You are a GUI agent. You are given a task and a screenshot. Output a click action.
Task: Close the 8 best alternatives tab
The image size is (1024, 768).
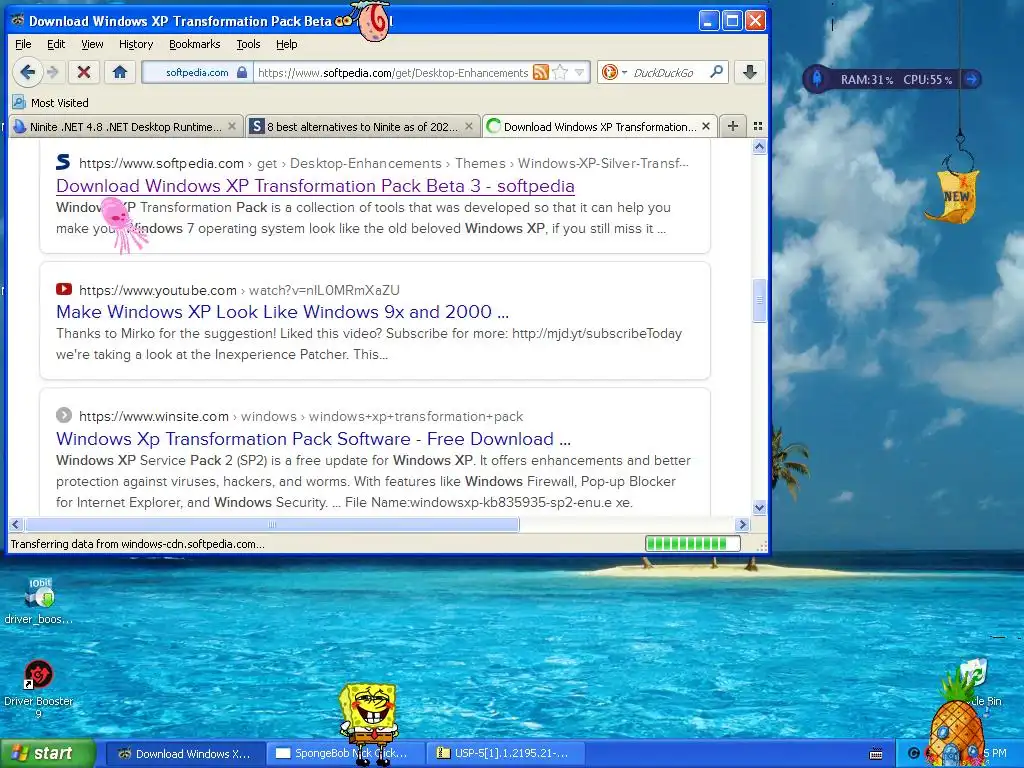(468, 127)
